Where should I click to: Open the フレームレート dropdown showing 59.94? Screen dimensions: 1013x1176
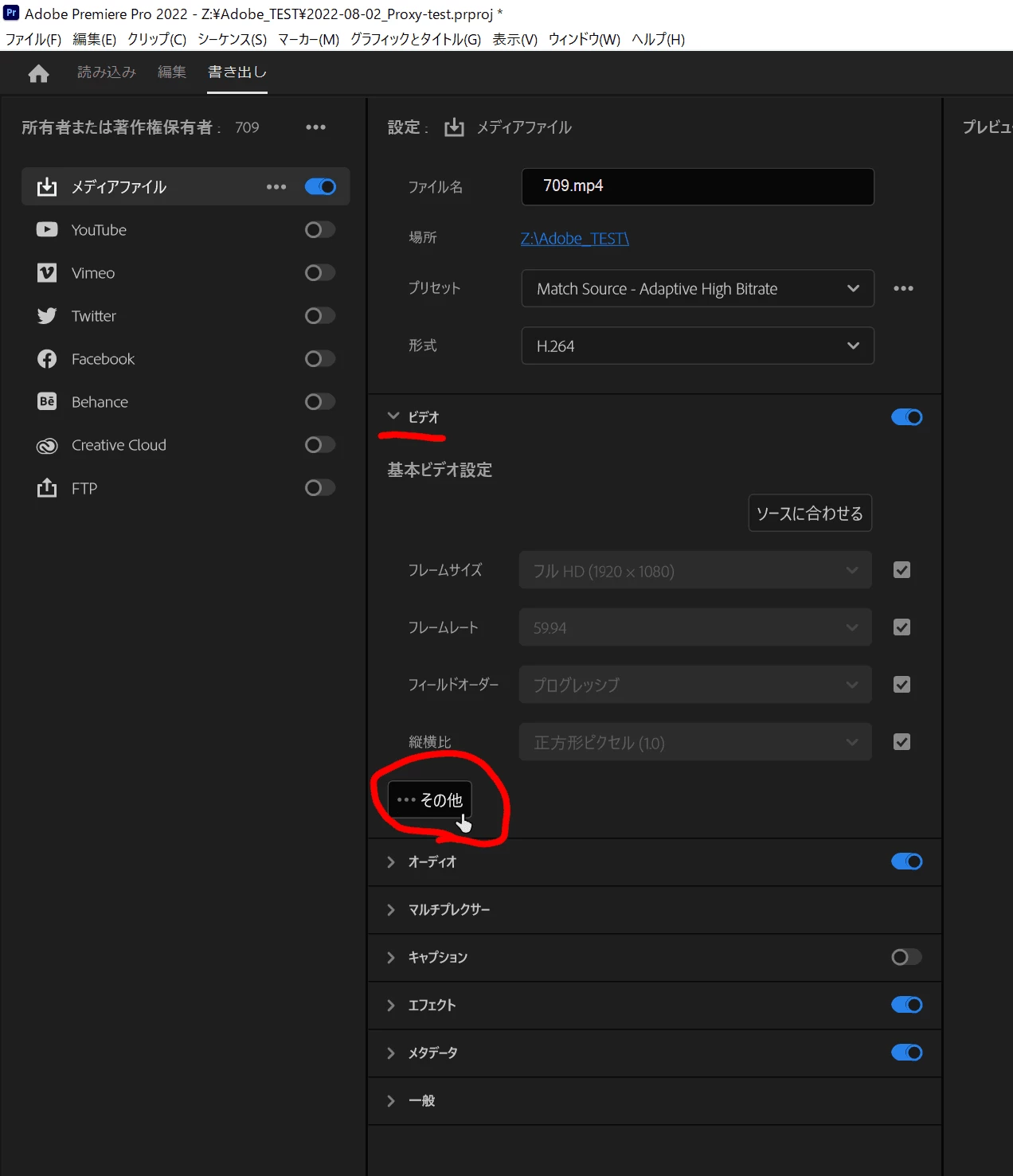pos(695,627)
